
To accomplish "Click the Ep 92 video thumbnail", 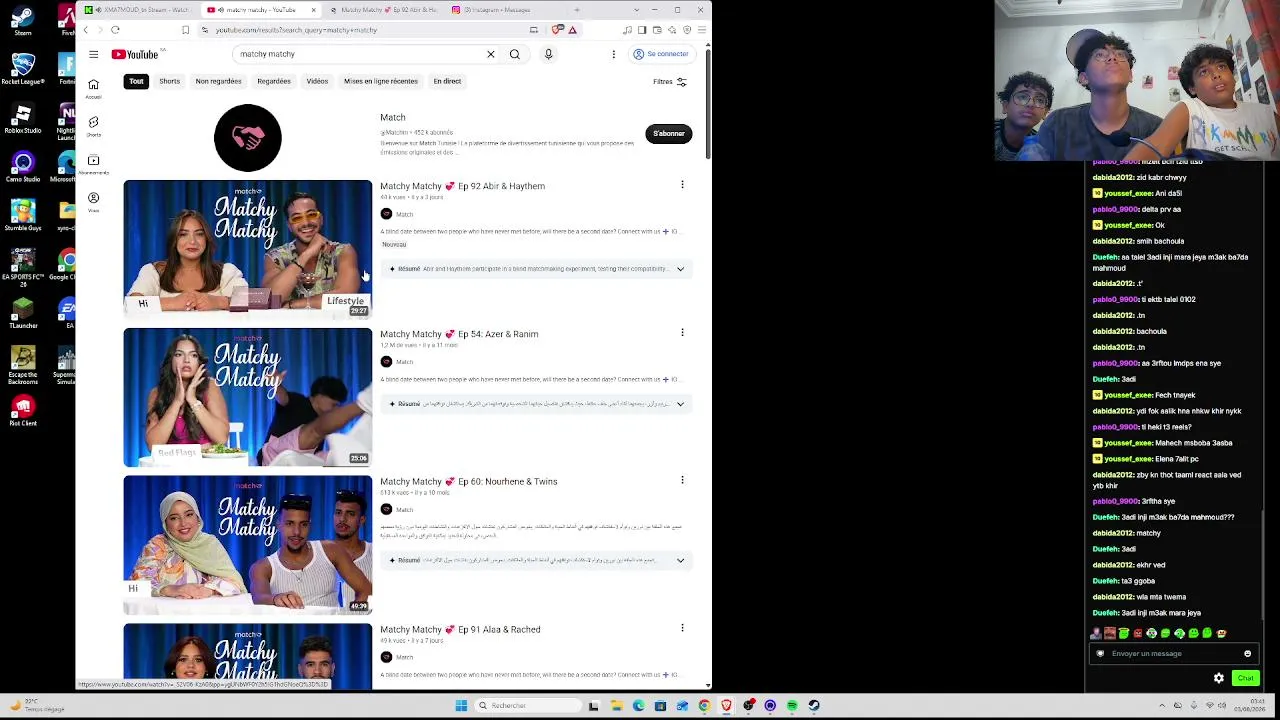I will click(x=248, y=250).
